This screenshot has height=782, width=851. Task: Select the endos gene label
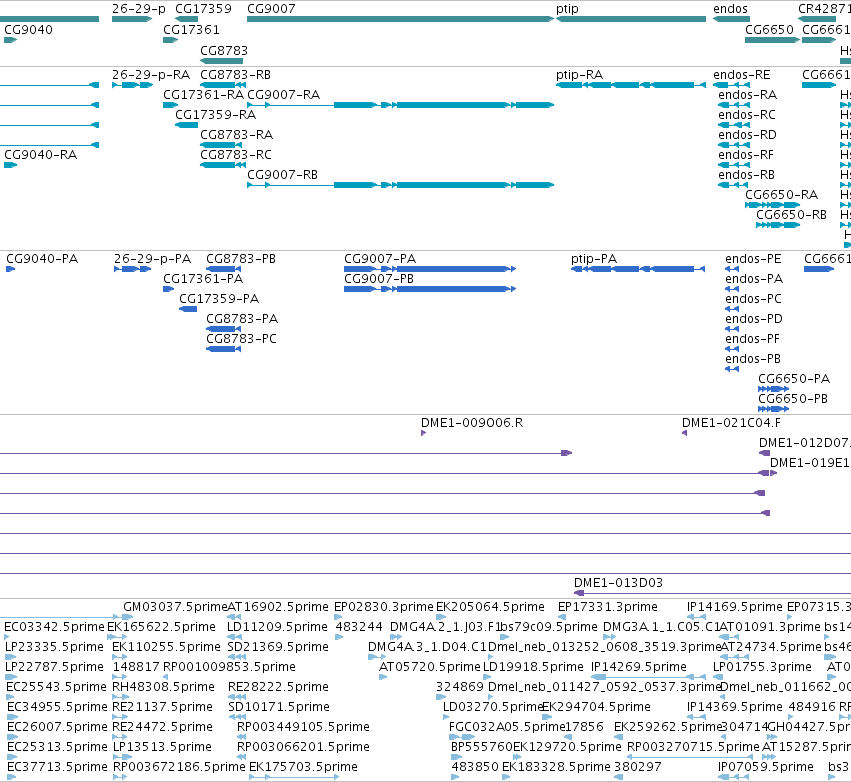tap(731, 9)
